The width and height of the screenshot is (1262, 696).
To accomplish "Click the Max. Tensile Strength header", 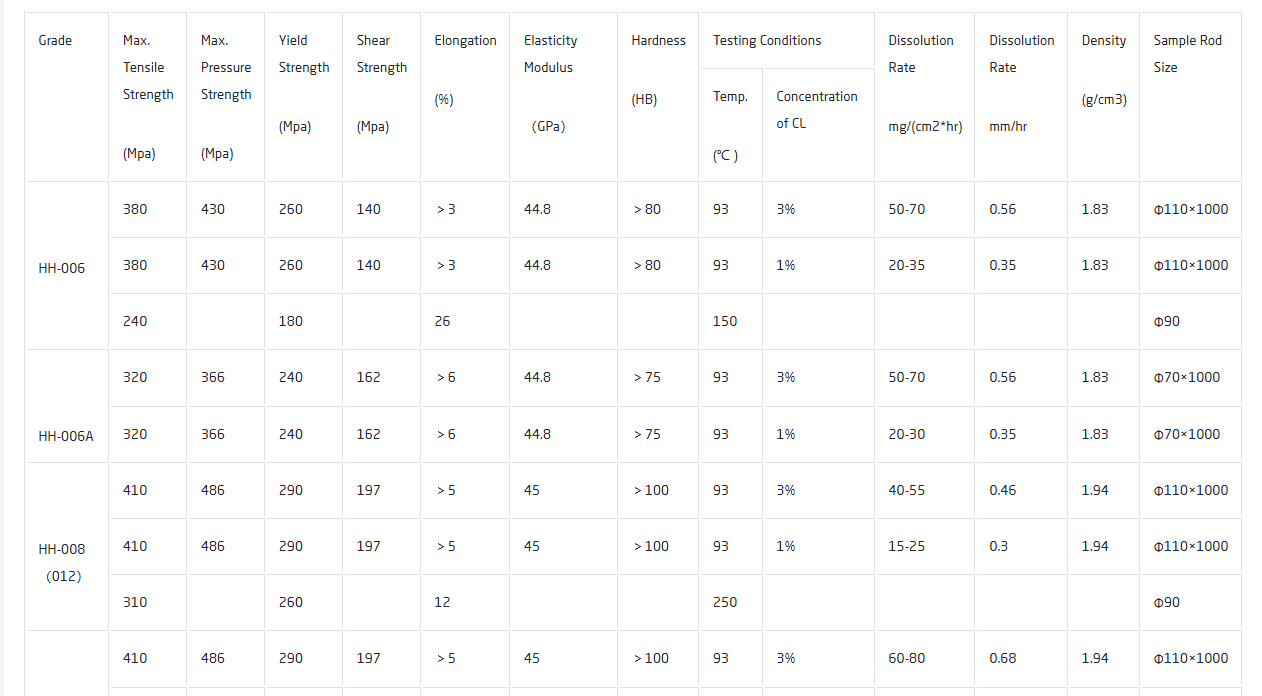I will (x=147, y=97).
